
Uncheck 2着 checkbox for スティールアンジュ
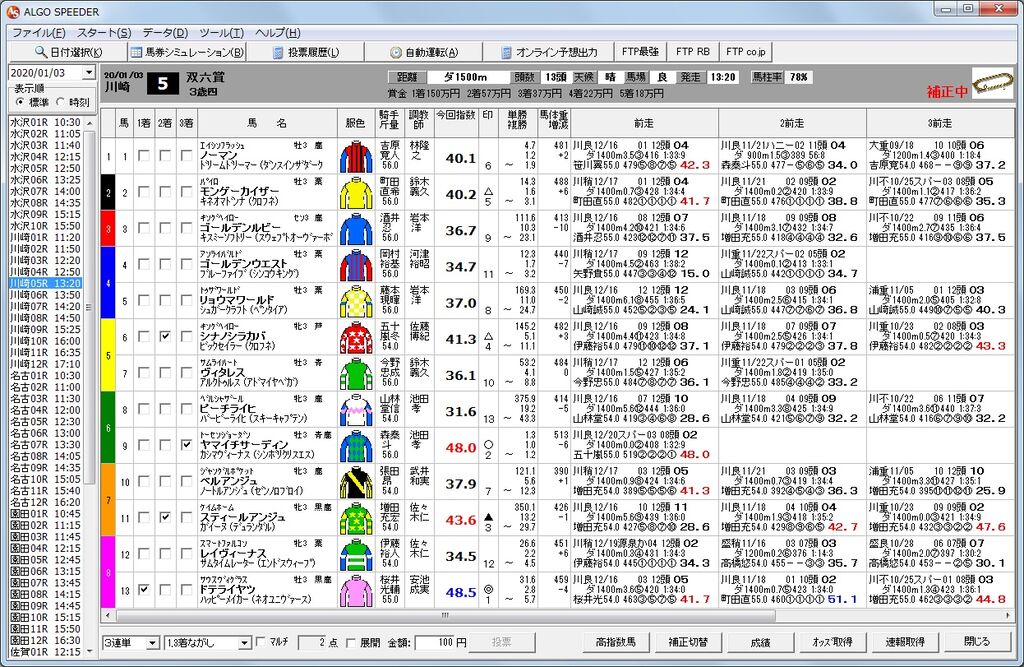coord(165,517)
